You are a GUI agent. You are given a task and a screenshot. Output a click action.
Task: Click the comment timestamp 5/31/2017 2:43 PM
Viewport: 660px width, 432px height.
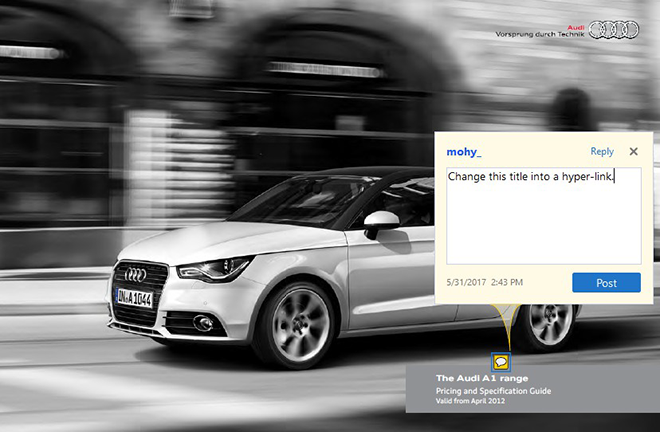pos(485,283)
